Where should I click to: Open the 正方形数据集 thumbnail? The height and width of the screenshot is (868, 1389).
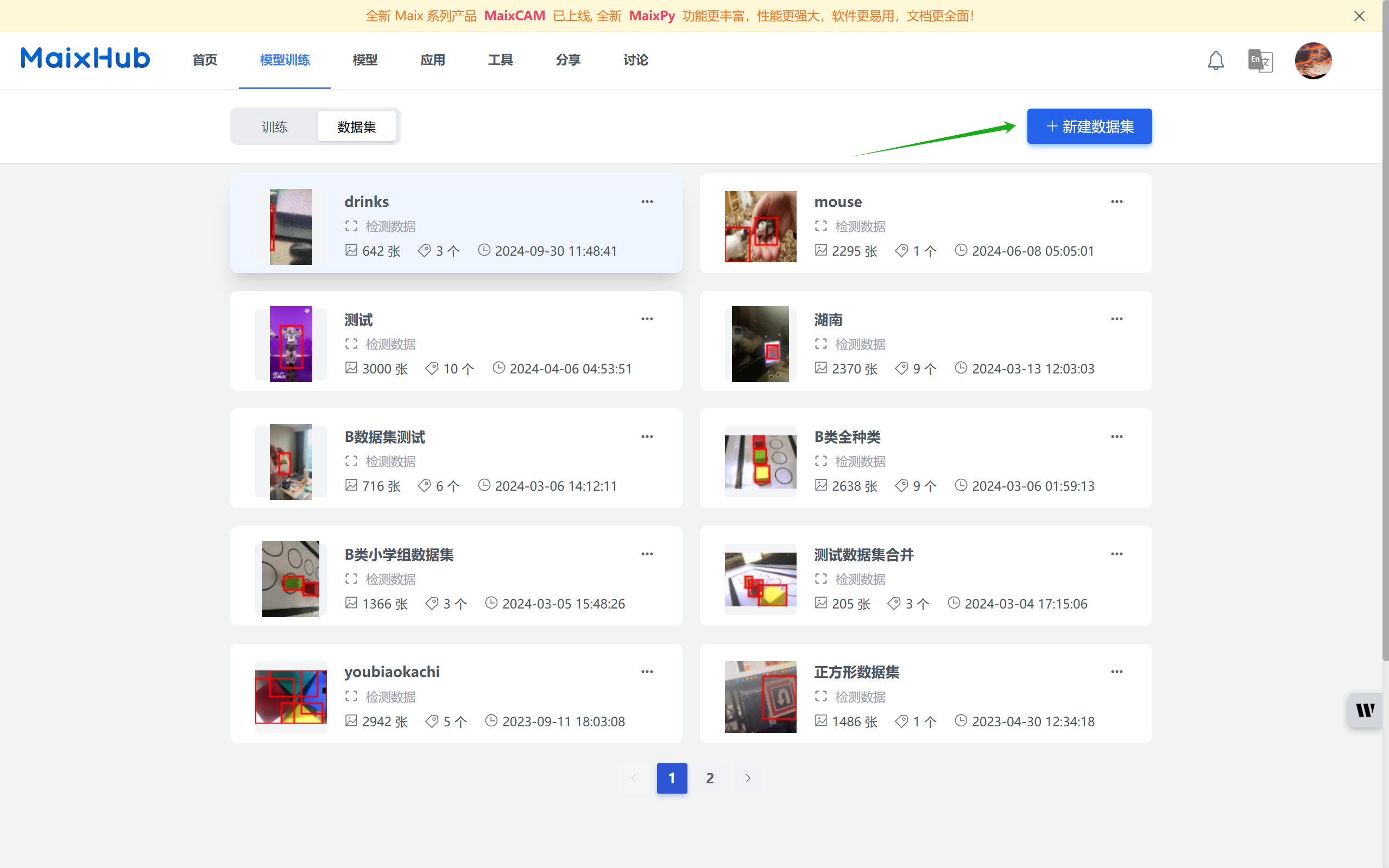[760, 697]
